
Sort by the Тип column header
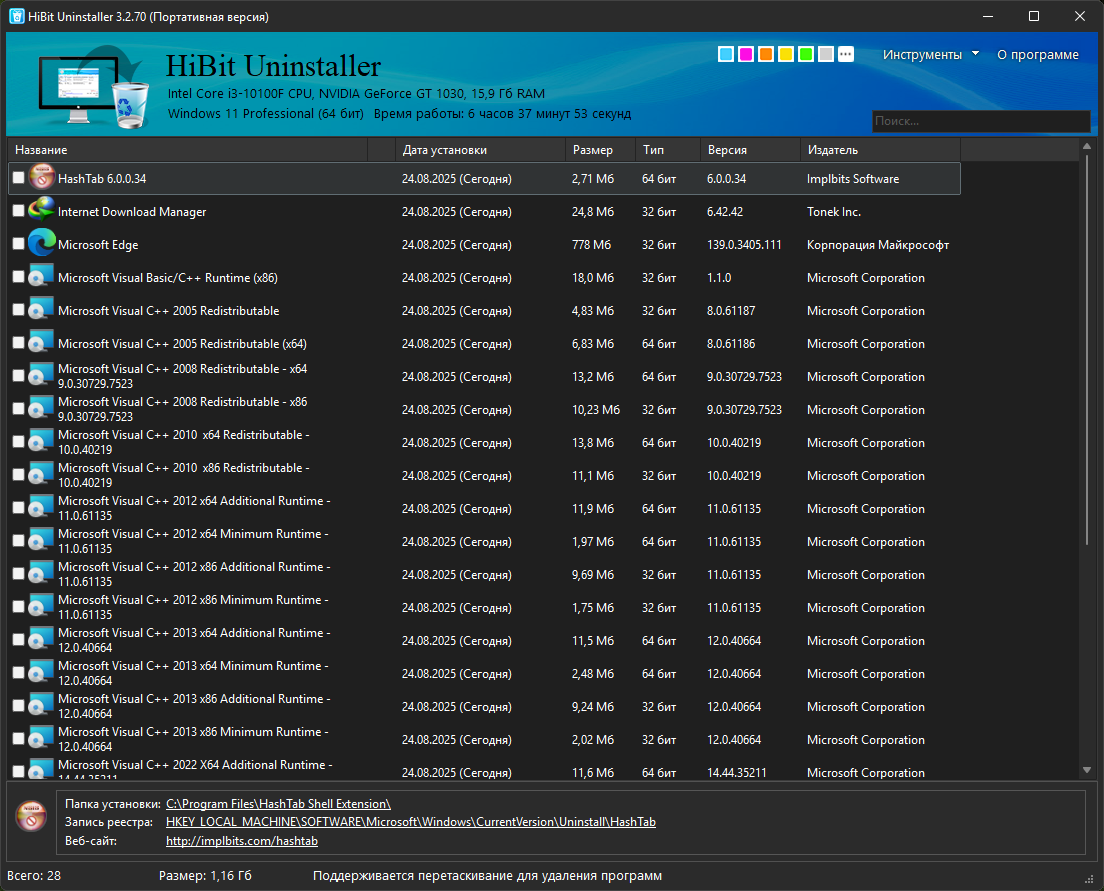click(667, 150)
